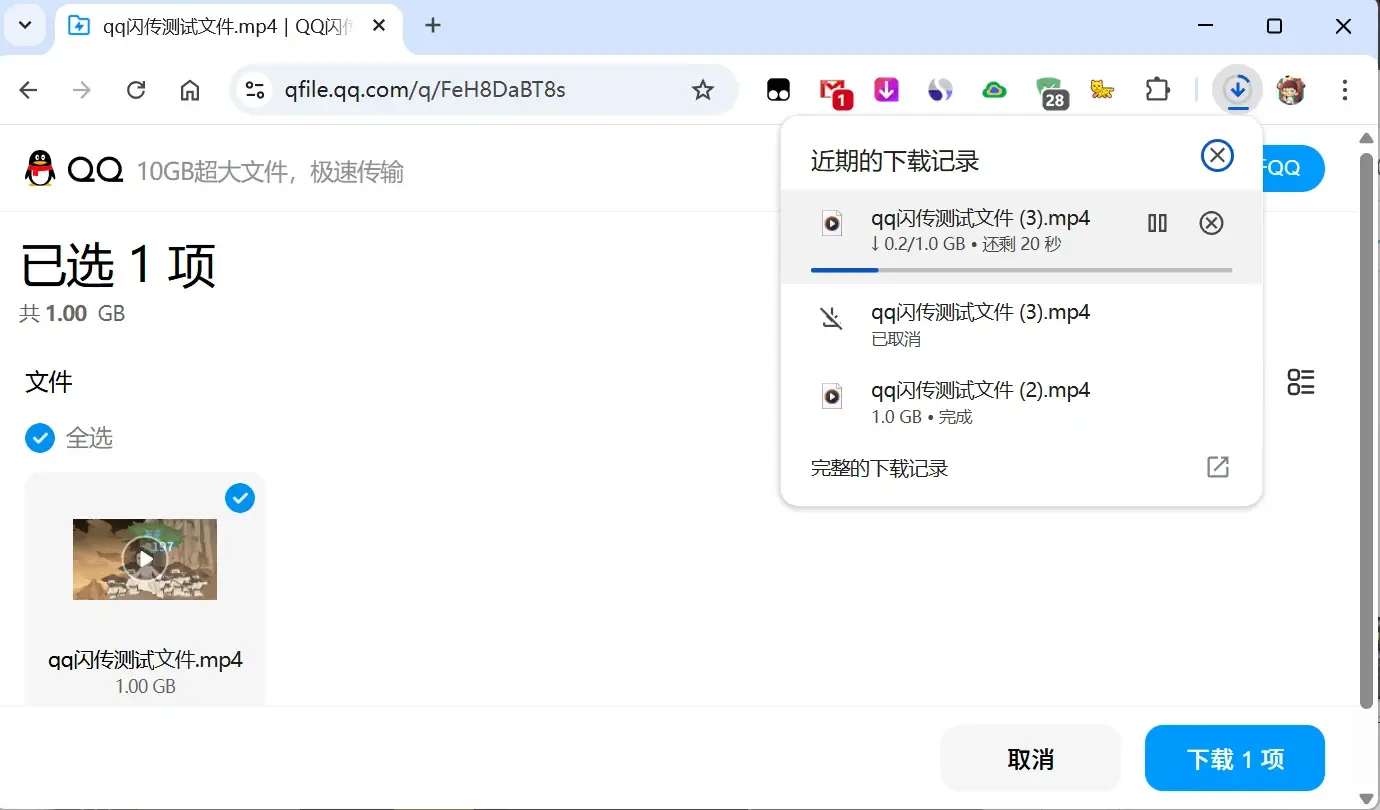View site information in address bar
Screen dimensions: 1380x810
[255, 90]
